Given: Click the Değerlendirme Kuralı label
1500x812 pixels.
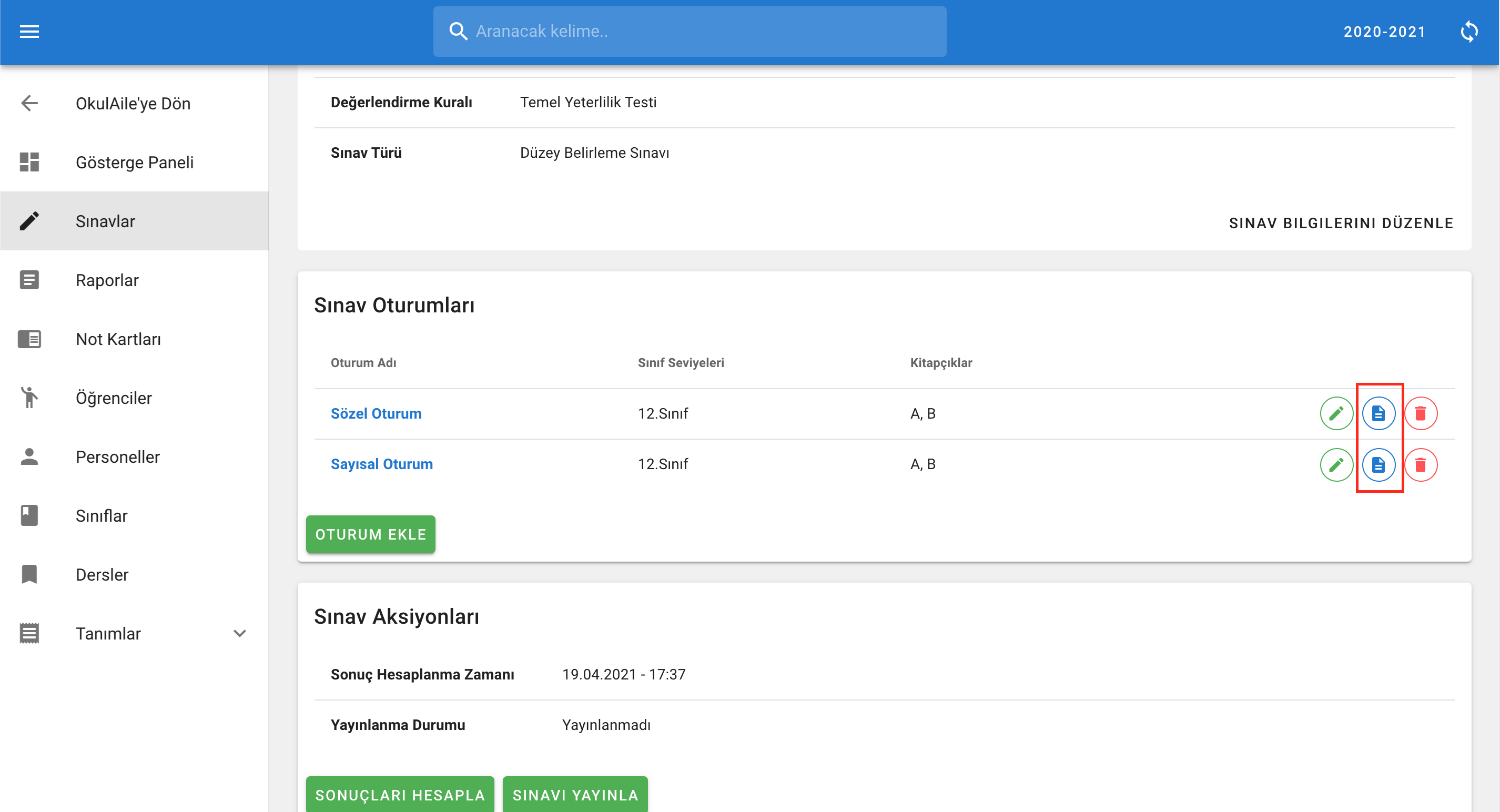Looking at the screenshot, I should (x=401, y=102).
